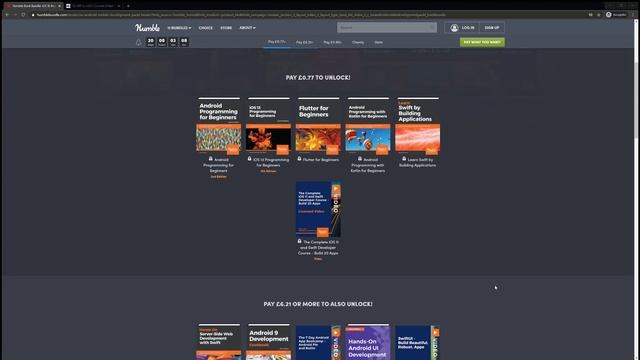Click the 'Pay £0.77 to unlock!' heading
Screen dimensions: 640x360
click(318, 78)
